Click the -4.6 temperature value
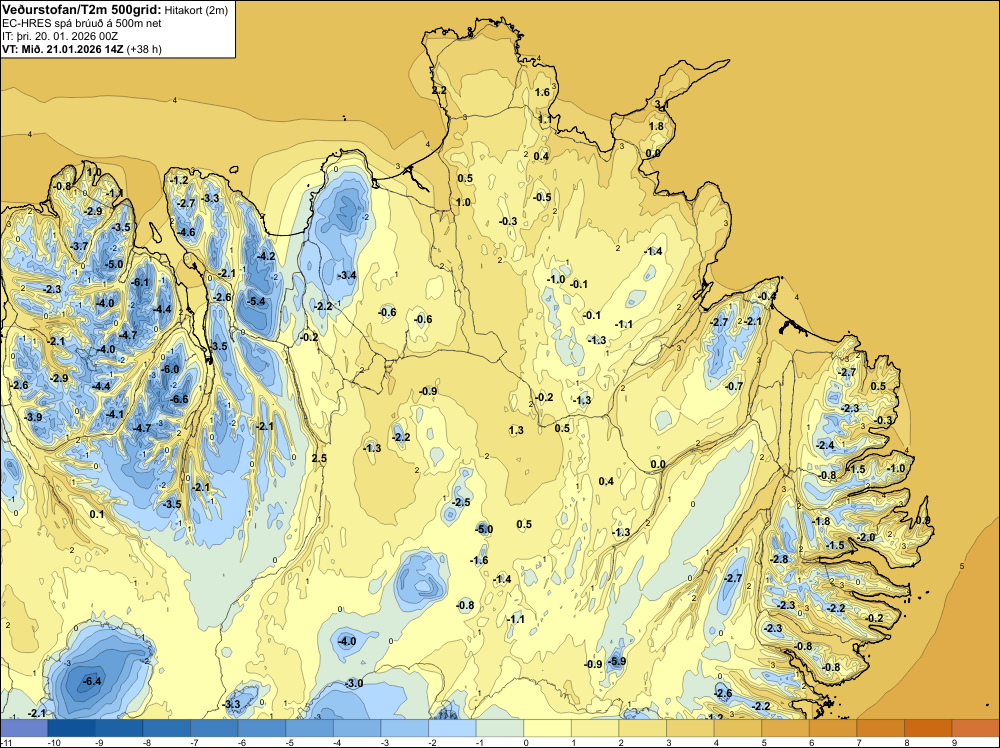The height and width of the screenshot is (748, 1000). (x=186, y=232)
